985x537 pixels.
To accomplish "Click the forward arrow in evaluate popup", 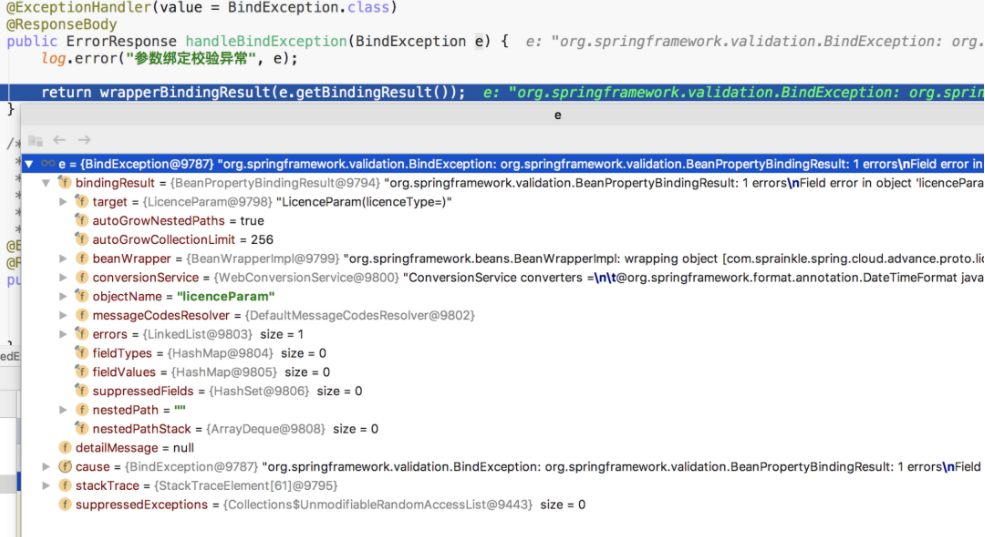I will tap(84, 139).
